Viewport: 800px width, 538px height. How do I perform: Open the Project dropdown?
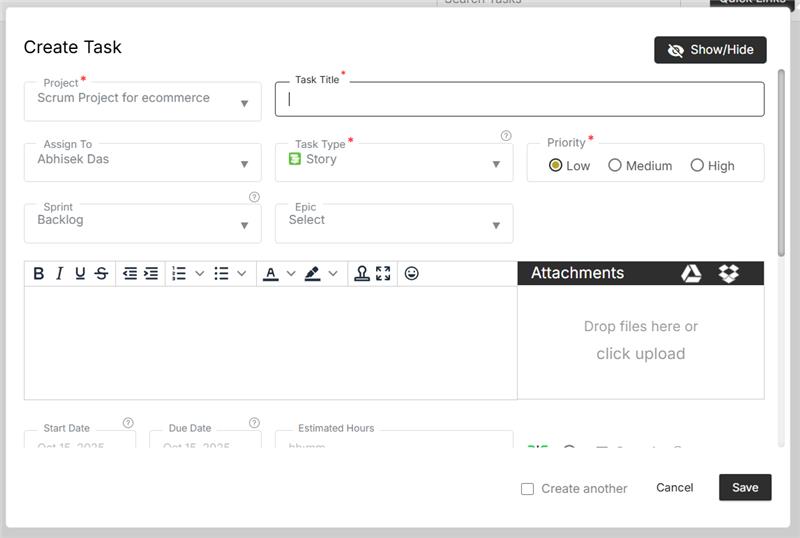[142, 101]
